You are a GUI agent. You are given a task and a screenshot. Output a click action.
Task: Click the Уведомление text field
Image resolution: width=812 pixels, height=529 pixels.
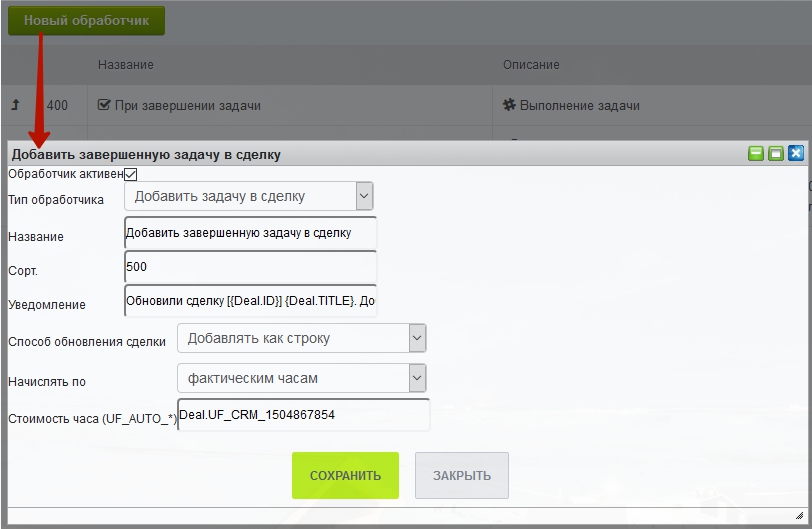250,301
